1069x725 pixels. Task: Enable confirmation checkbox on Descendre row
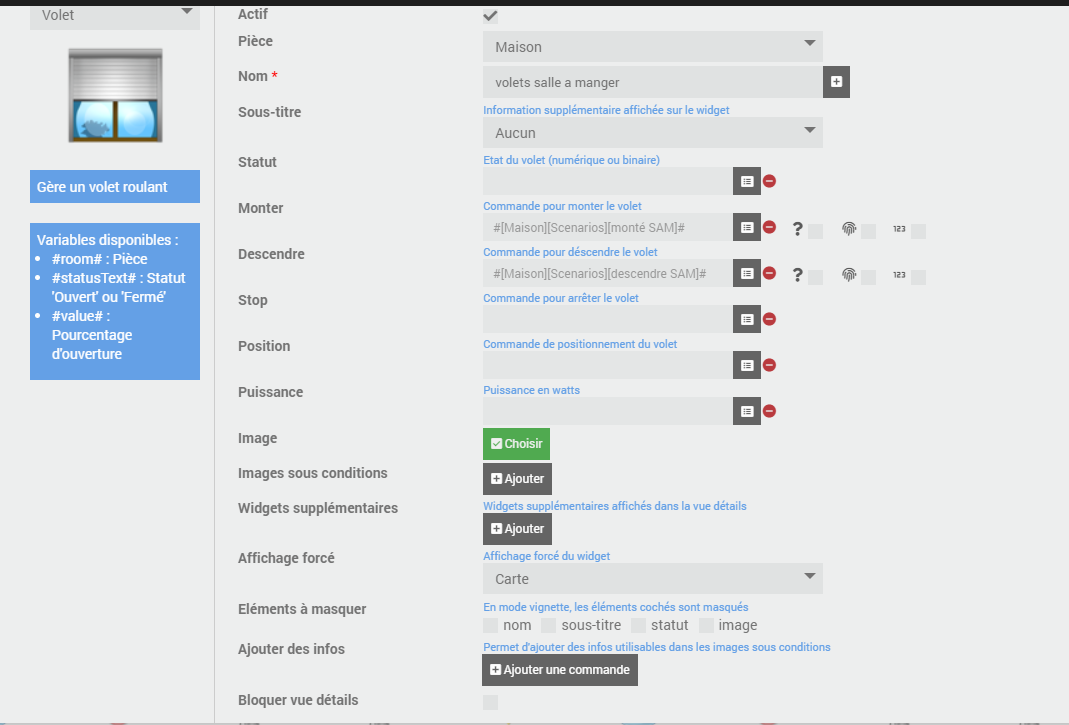[815, 277]
